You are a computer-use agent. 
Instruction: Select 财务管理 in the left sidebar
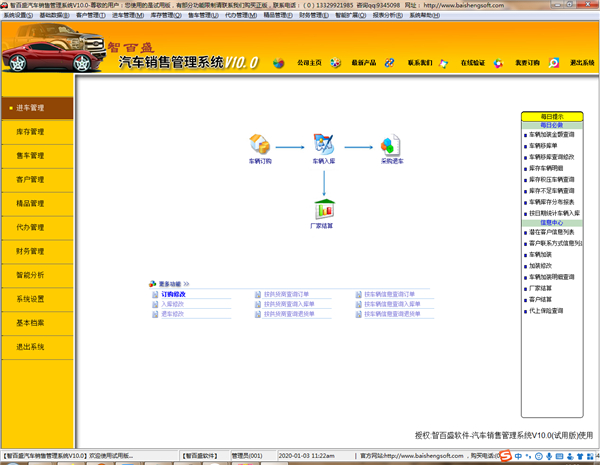coord(38,251)
